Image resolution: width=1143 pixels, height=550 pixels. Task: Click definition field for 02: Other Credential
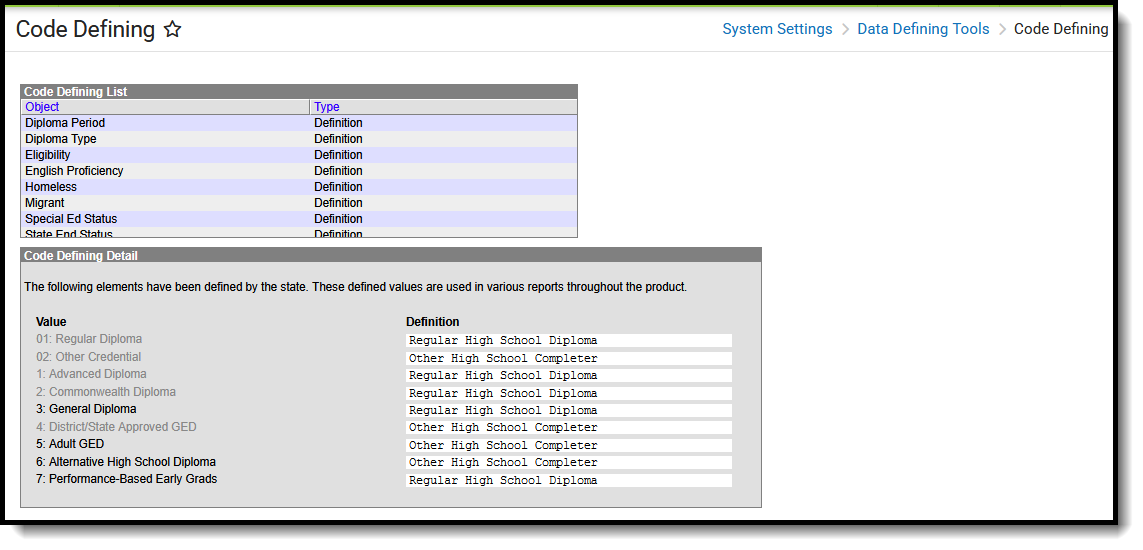click(568, 358)
